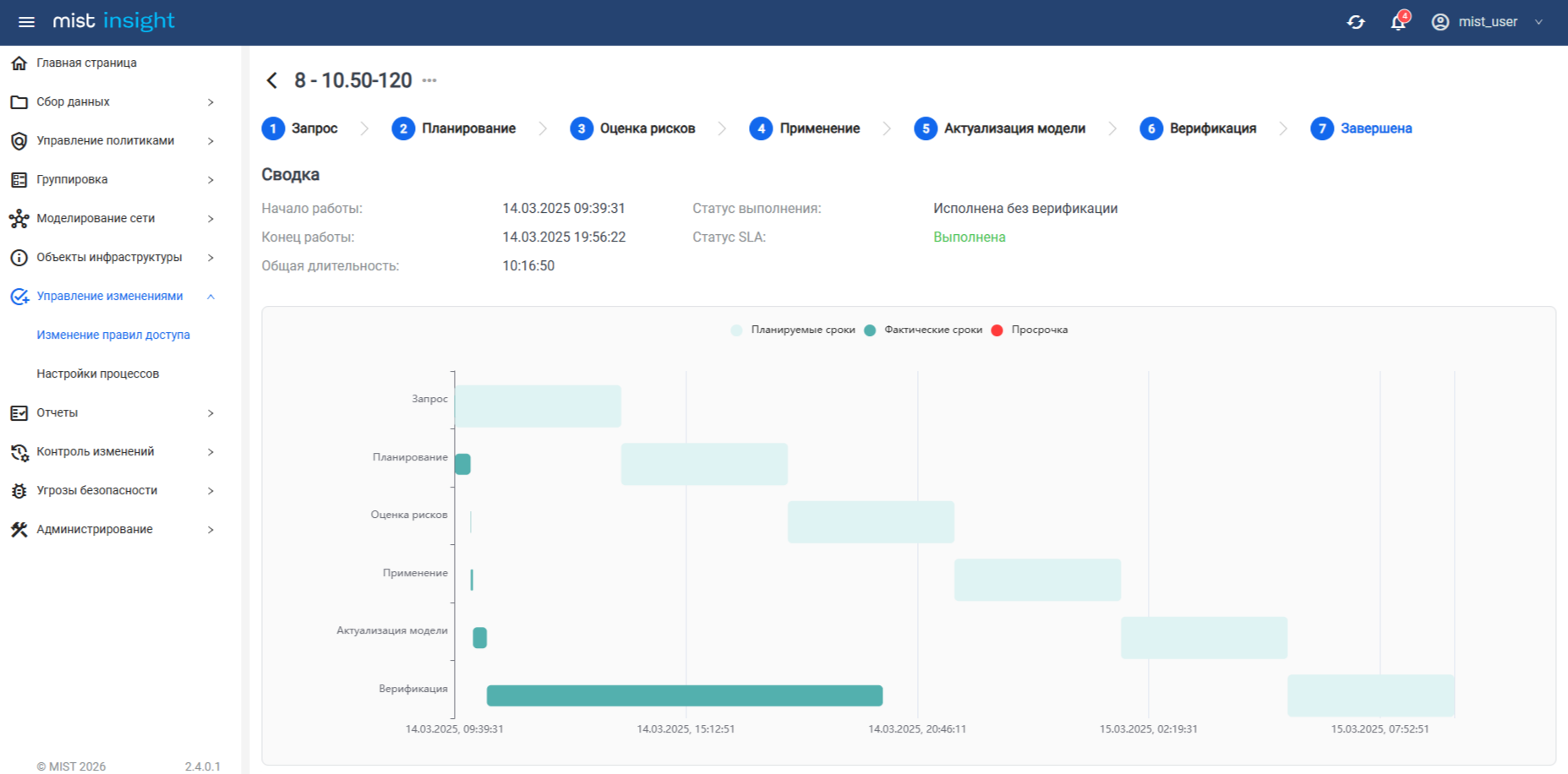
Task: Toggle the Фактические сроки legend series
Action: point(923,330)
